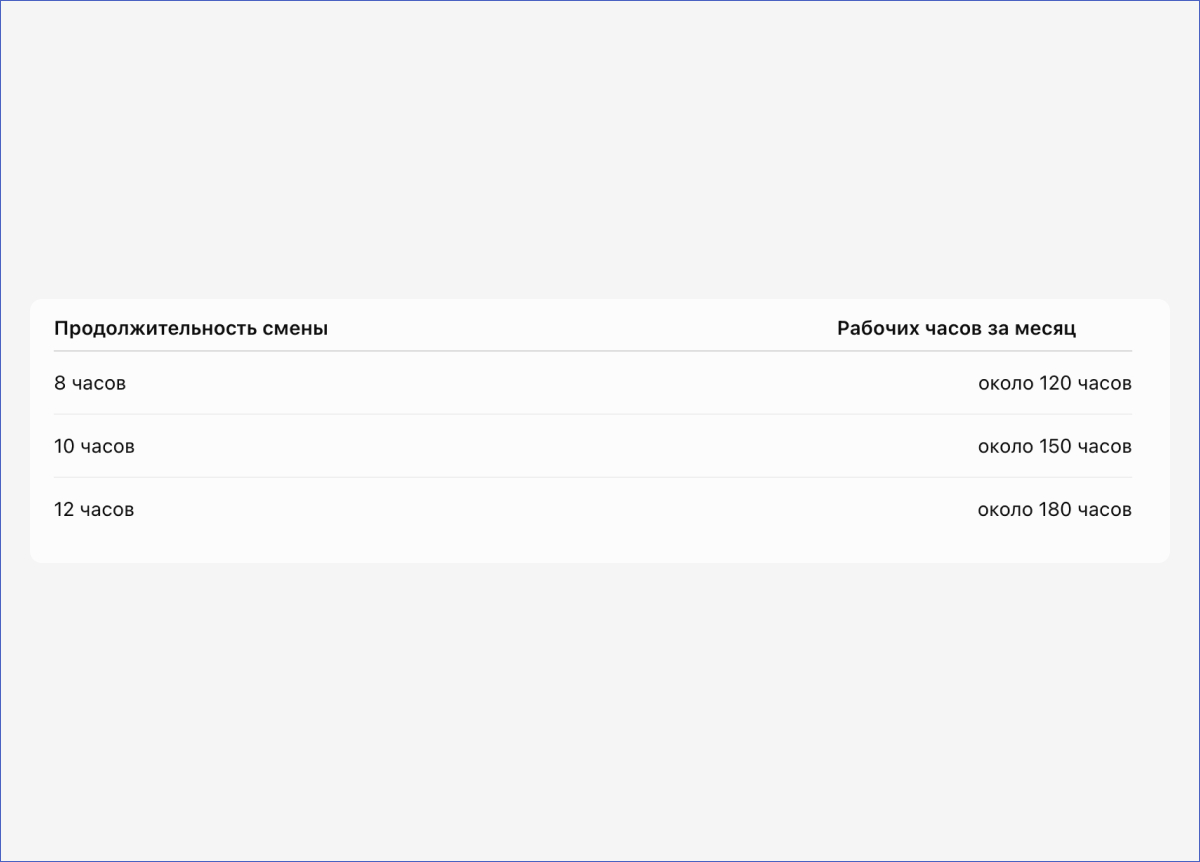Image resolution: width=1200 pixels, height=862 pixels.
Task: Click the number "10" in the shift column
Action: tap(64, 446)
